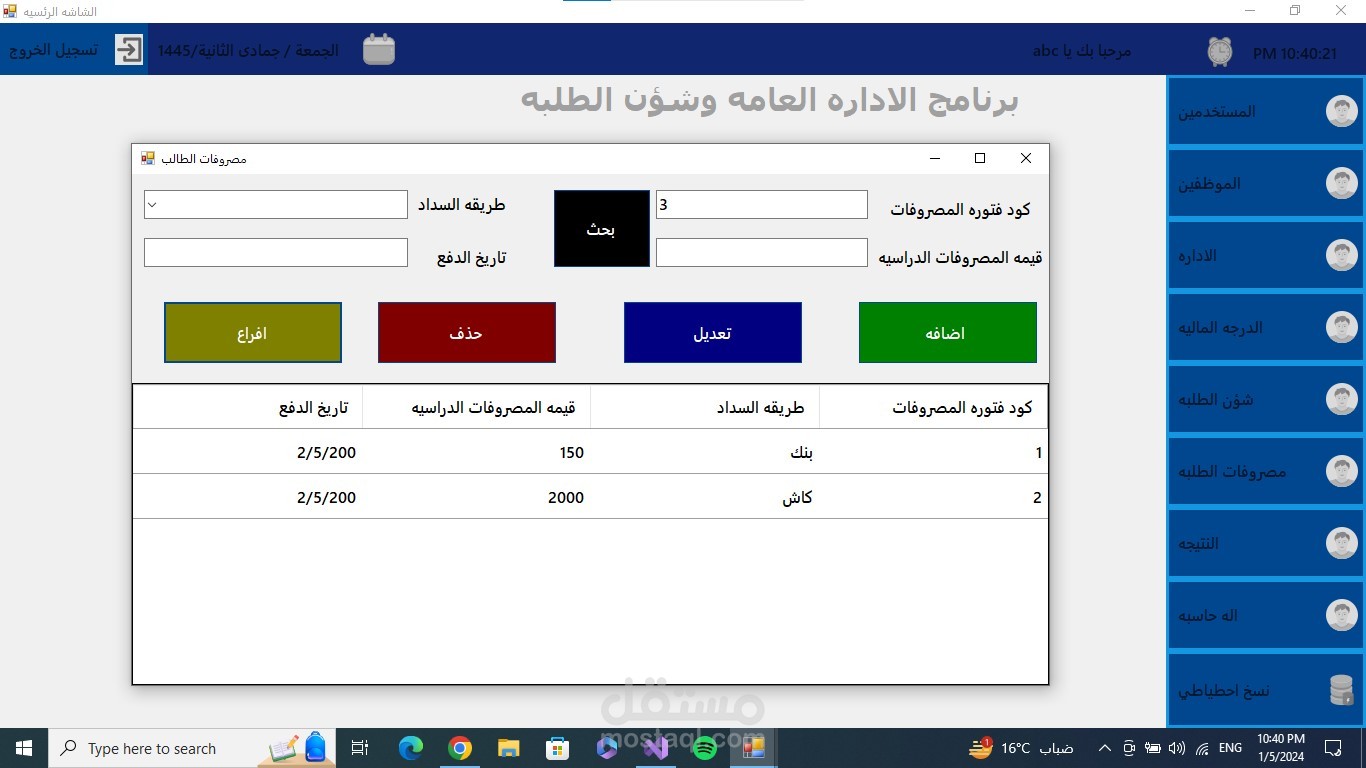The width and height of the screenshot is (1366, 768).
Task: Click the avatar icon beside اله حاسبه
Action: tap(1341, 616)
